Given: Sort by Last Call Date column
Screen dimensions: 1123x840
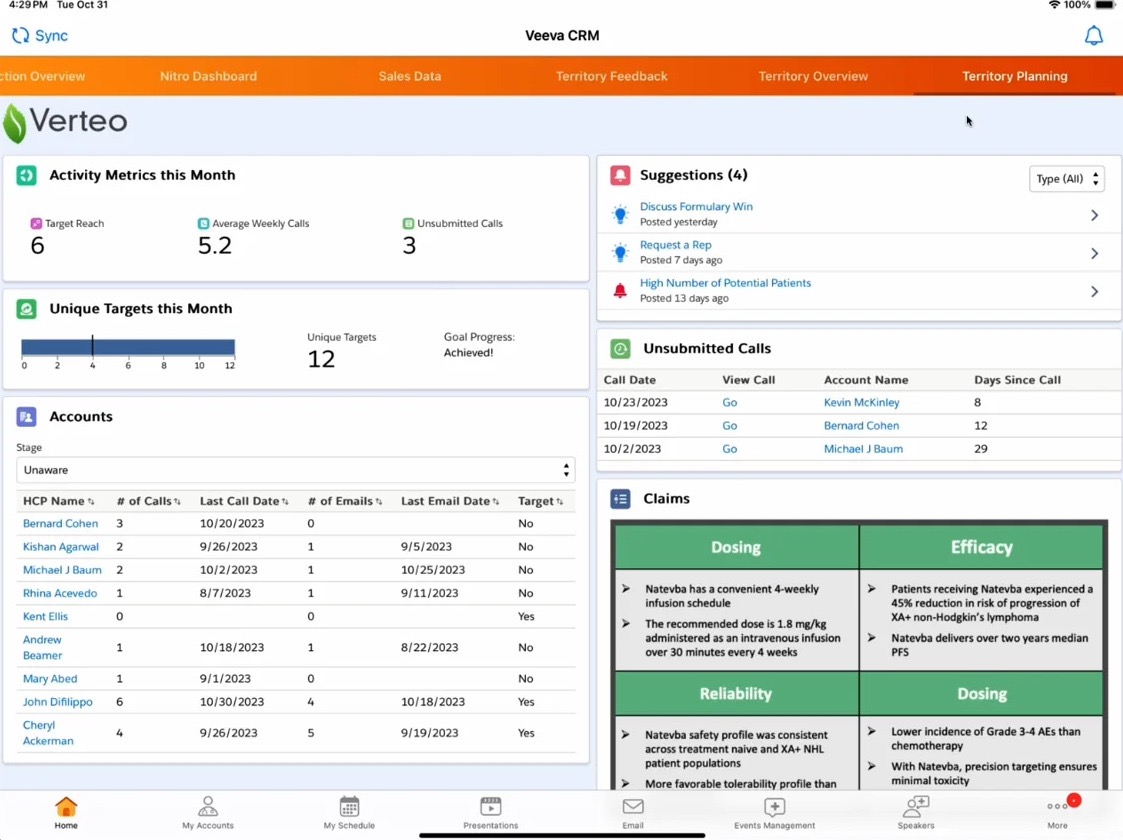Looking at the screenshot, I should coord(244,501).
